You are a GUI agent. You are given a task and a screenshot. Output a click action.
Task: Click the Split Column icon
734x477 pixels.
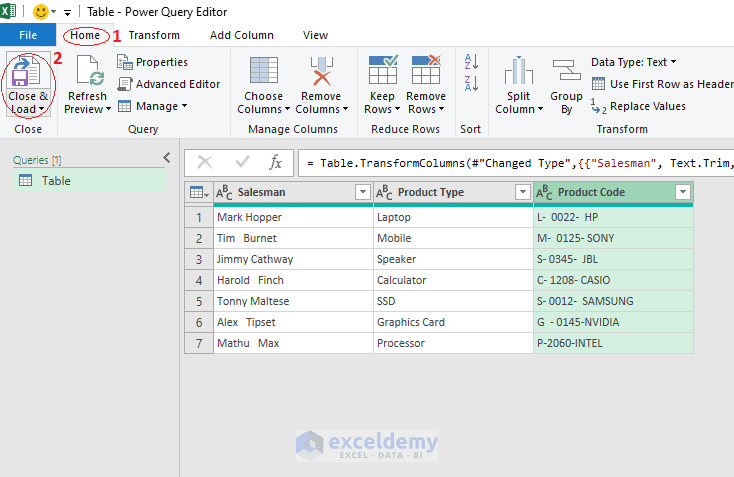(519, 71)
